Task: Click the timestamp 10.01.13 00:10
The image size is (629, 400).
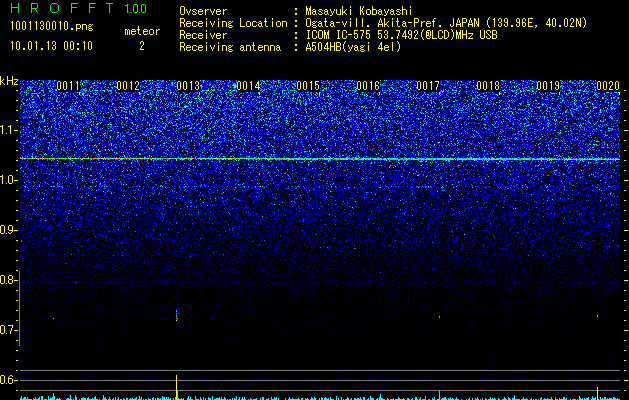Action: point(51,46)
